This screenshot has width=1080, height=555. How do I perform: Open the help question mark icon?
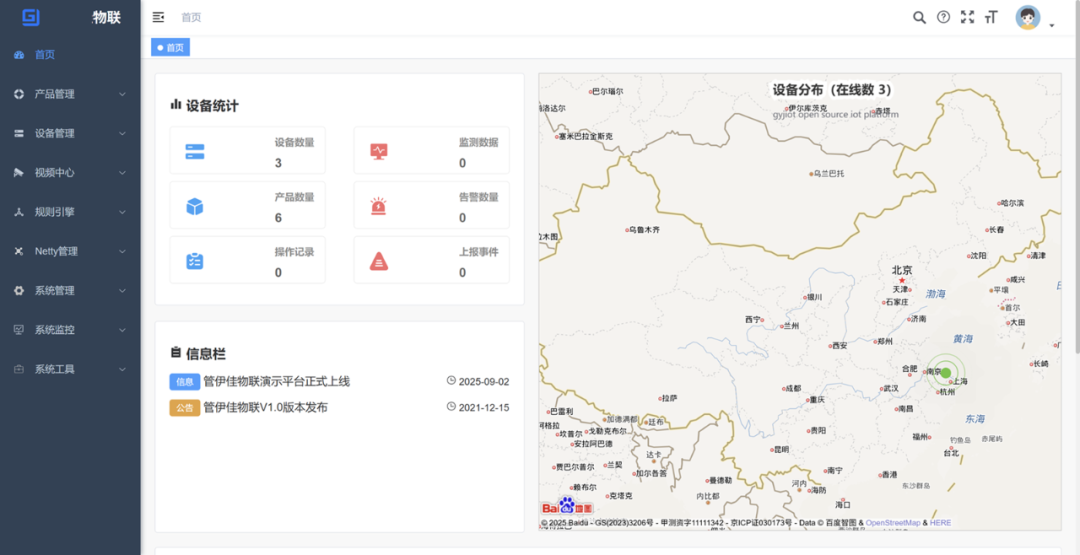coord(944,17)
